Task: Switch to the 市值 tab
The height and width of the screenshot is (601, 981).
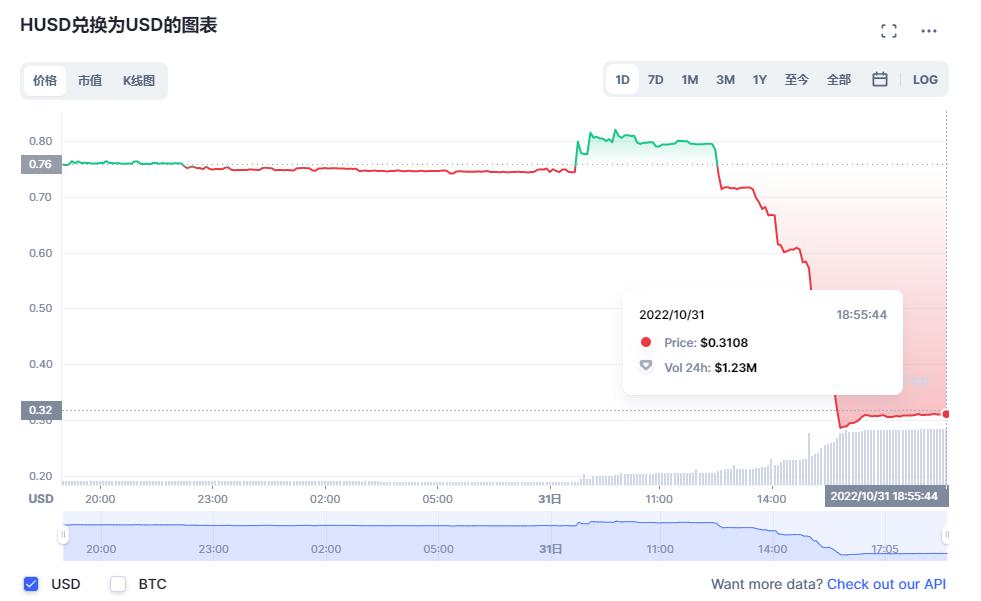Action: coord(90,80)
